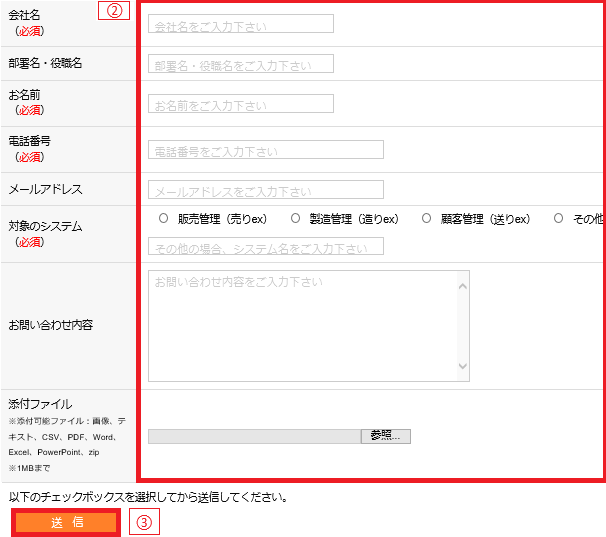Click the textarea scroll down arrow

[x=463, y=366]
